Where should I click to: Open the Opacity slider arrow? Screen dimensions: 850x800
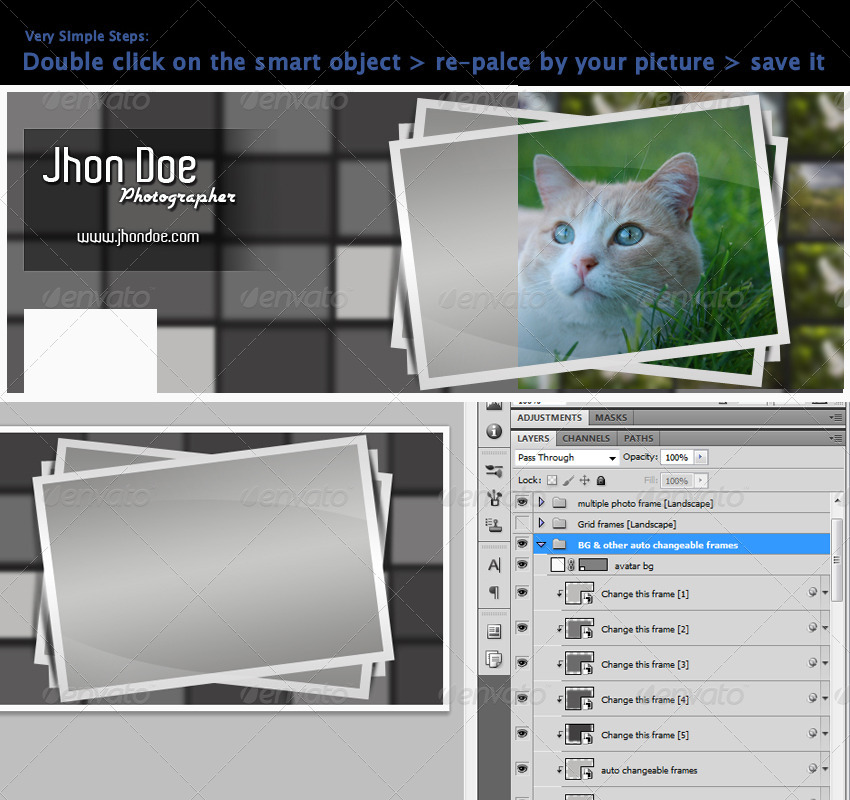click(x=700, y=457)
